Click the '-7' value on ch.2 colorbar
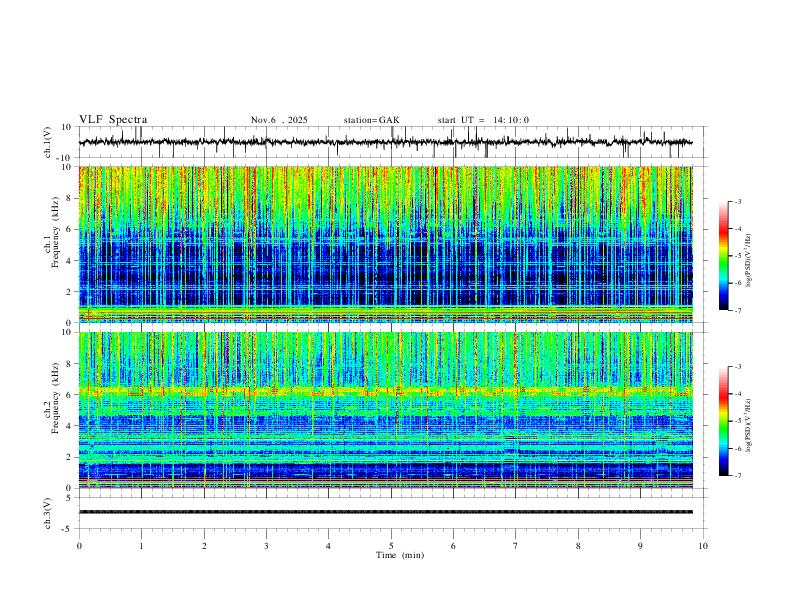The image size is (792, 612). tap(738, 476)
